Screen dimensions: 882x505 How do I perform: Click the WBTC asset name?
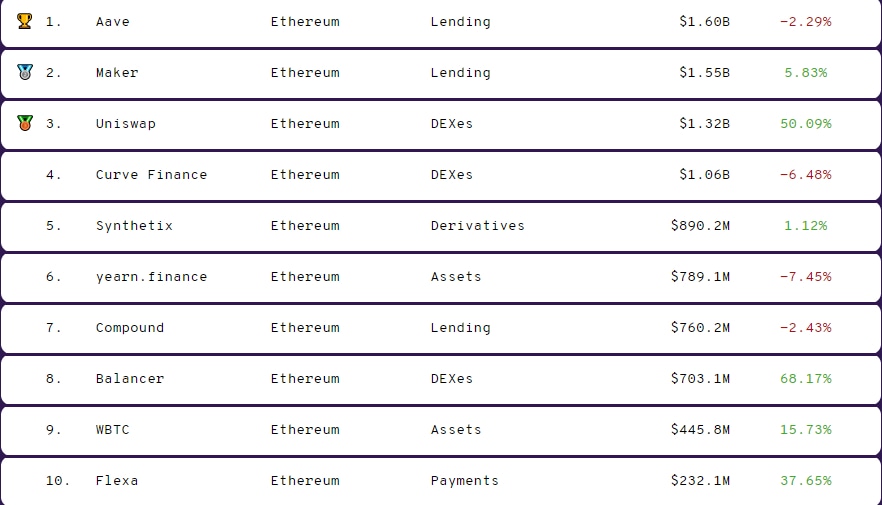point(113,430)
